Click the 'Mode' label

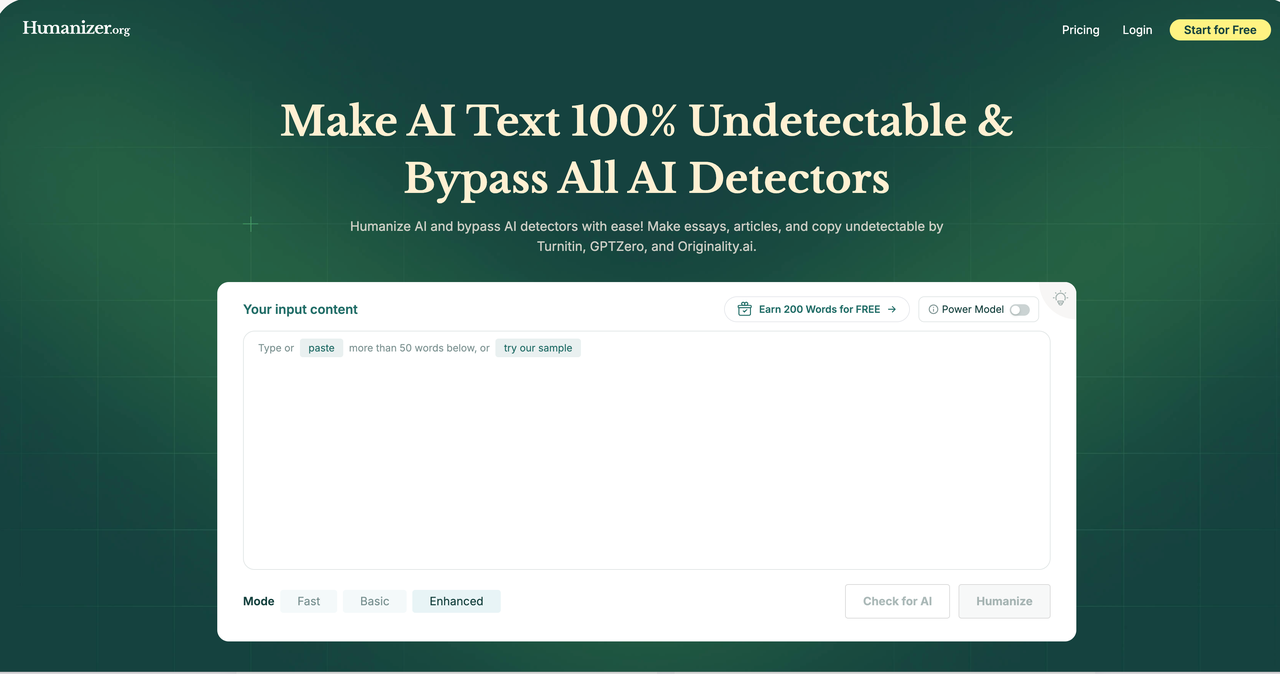pyautogui.click(x=258, y=601)
